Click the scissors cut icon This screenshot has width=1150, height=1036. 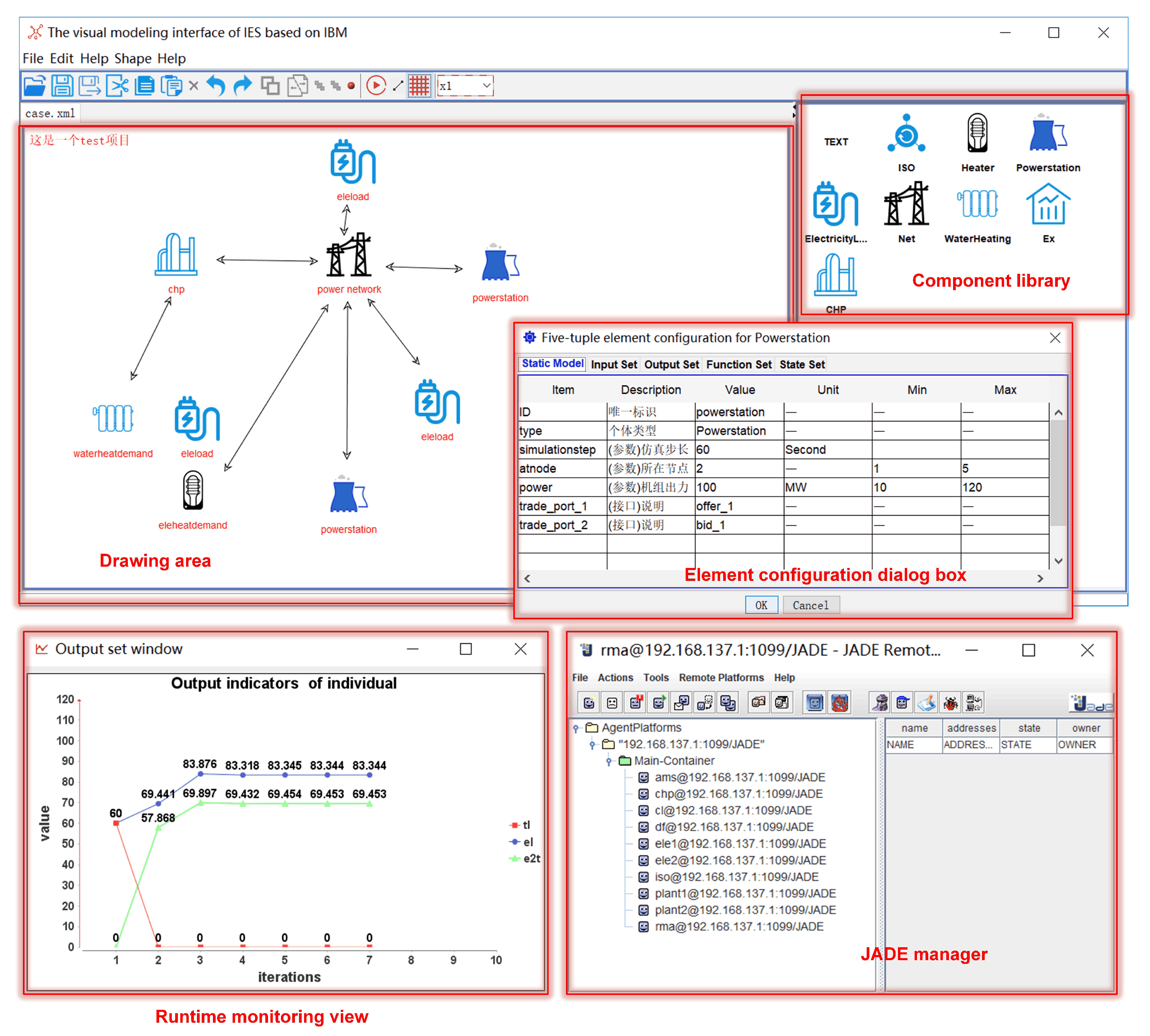117,86
